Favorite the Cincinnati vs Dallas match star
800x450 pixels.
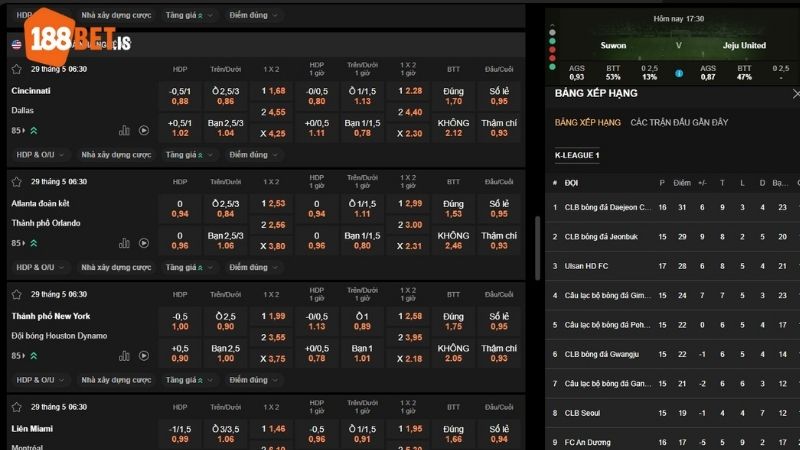[16, 69]
